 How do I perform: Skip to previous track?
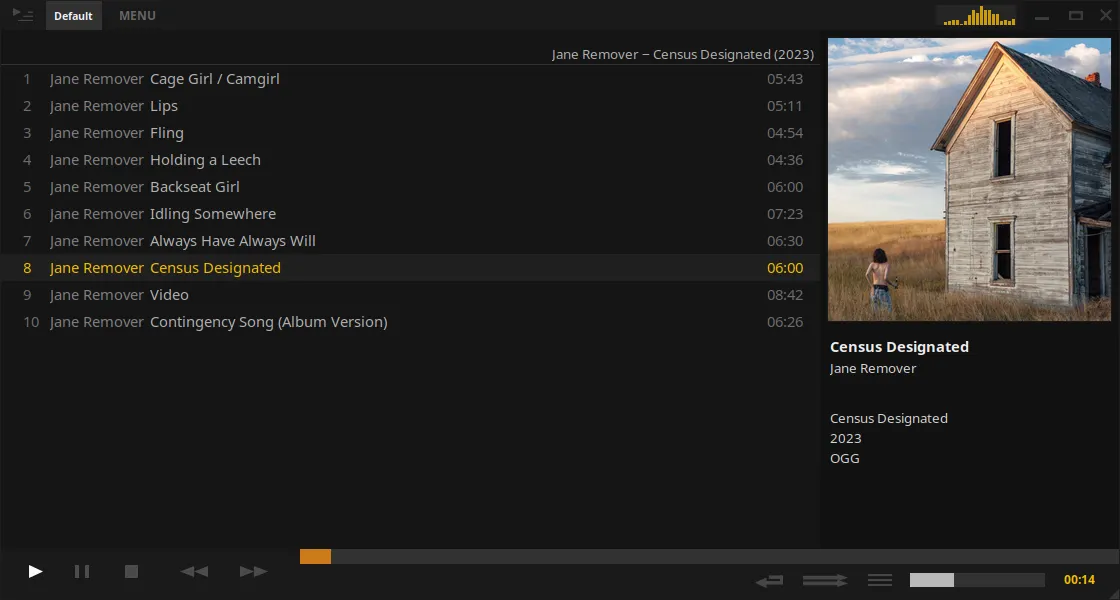[194, 571]
